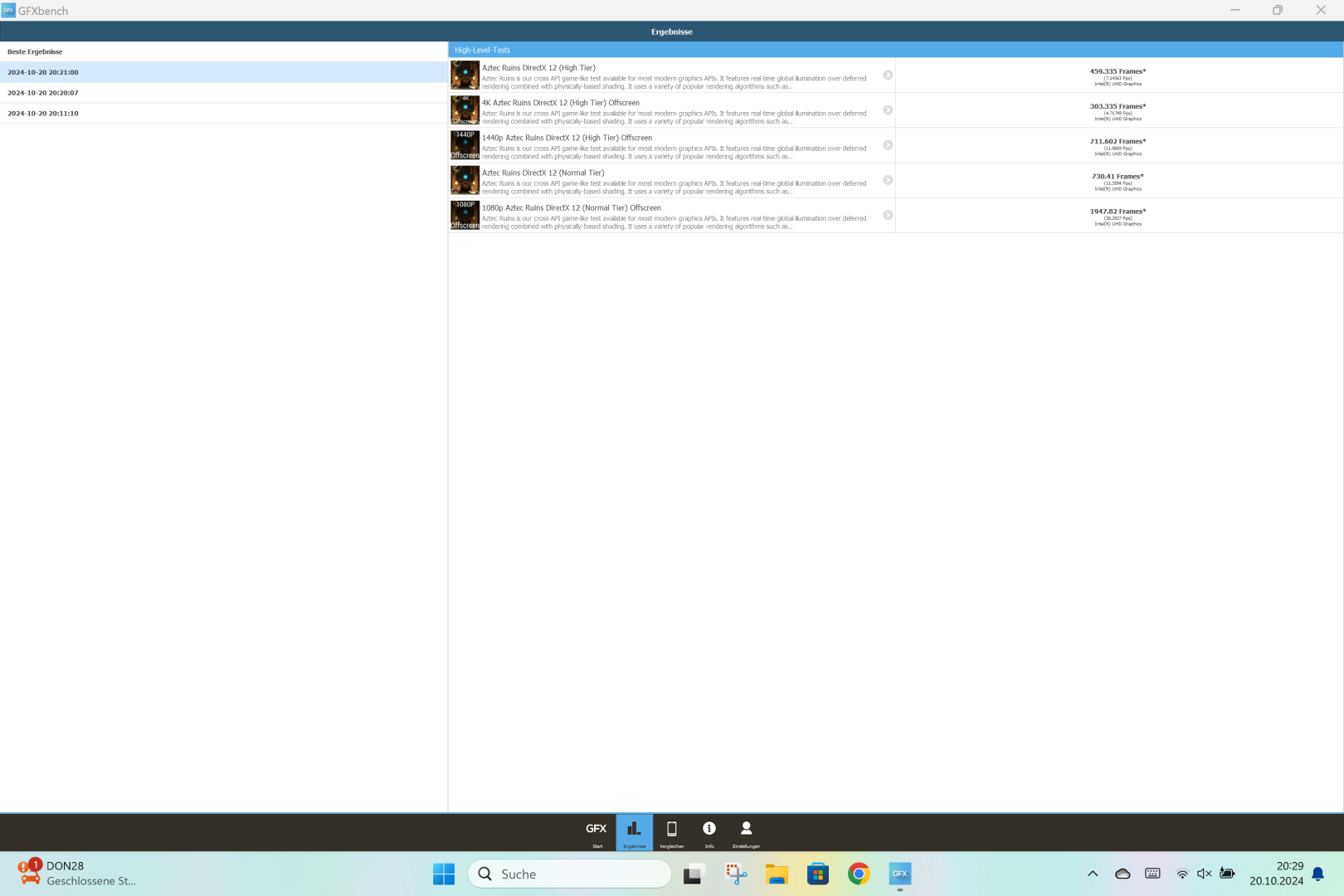Click the GFXbench app icon in title bar
The height and width of the screenshot is (896, 1344).
(8, 10)
